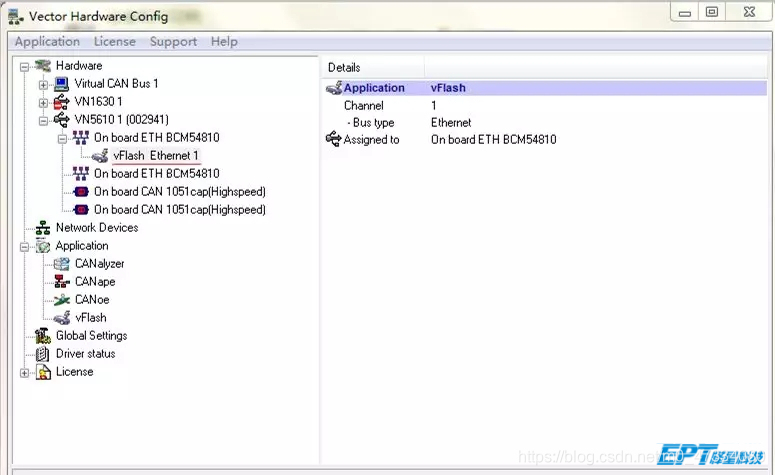Open the Help menu
The image size is (775, 475).
pos(224,42)
